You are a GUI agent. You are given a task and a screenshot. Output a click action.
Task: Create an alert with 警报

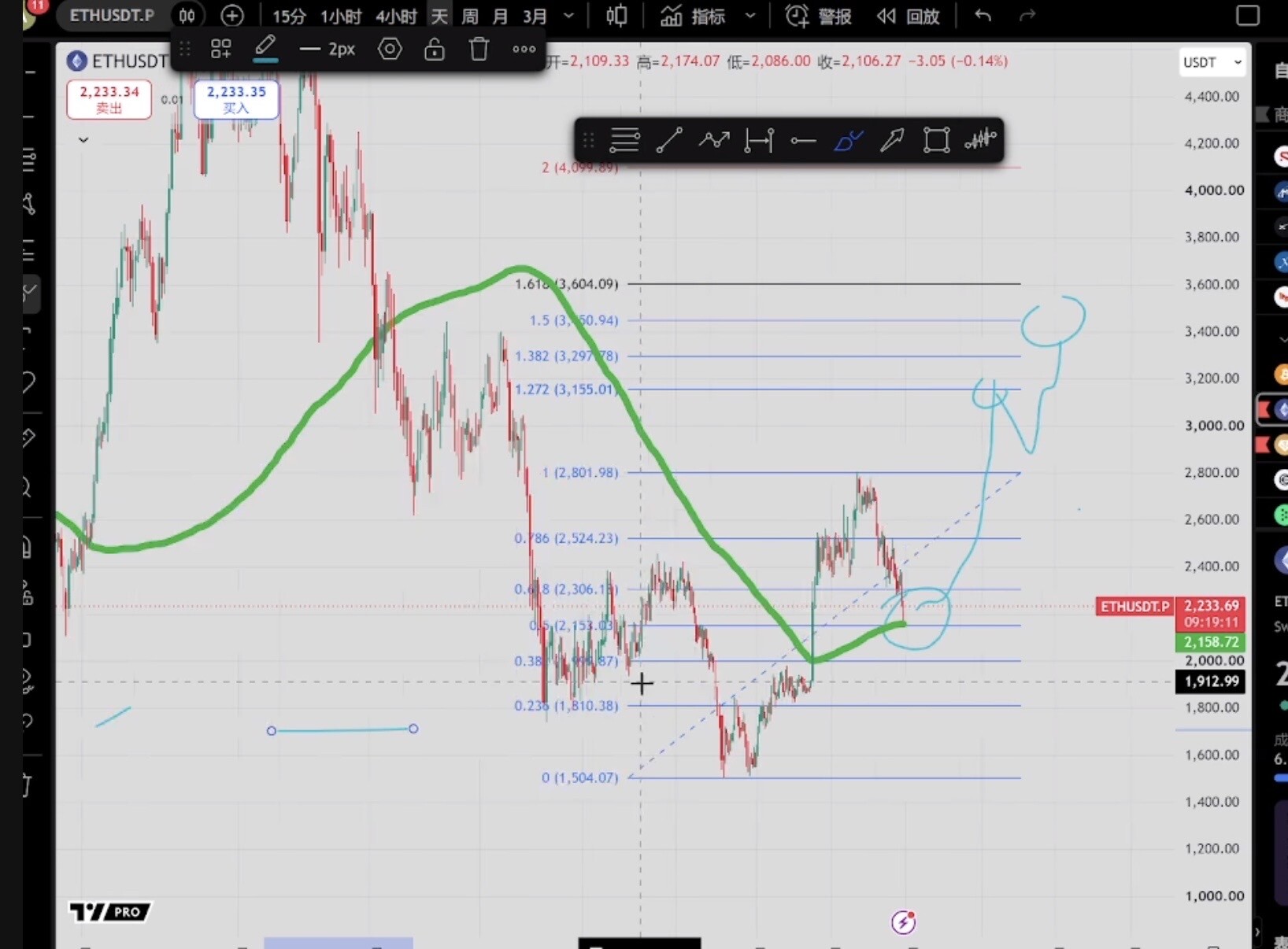[x=819, y=16]
